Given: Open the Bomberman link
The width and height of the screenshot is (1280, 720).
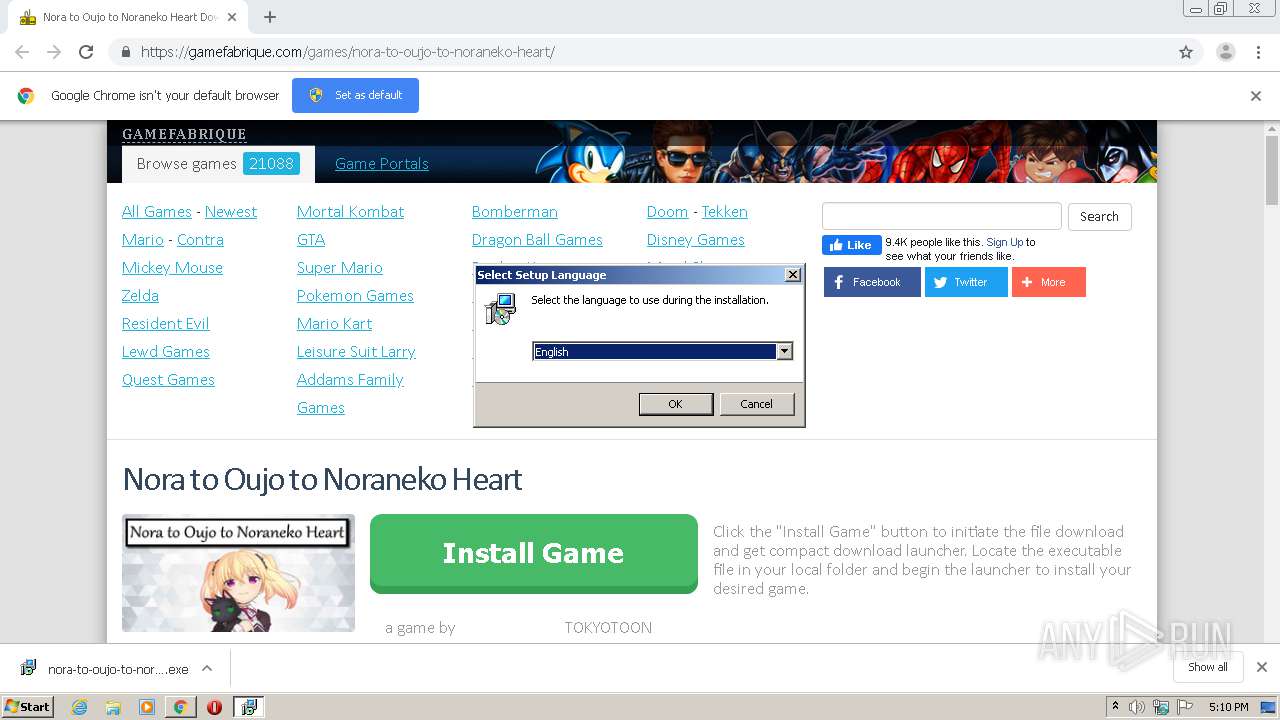Looking at the screenshot, I should [x=515, y=212].
